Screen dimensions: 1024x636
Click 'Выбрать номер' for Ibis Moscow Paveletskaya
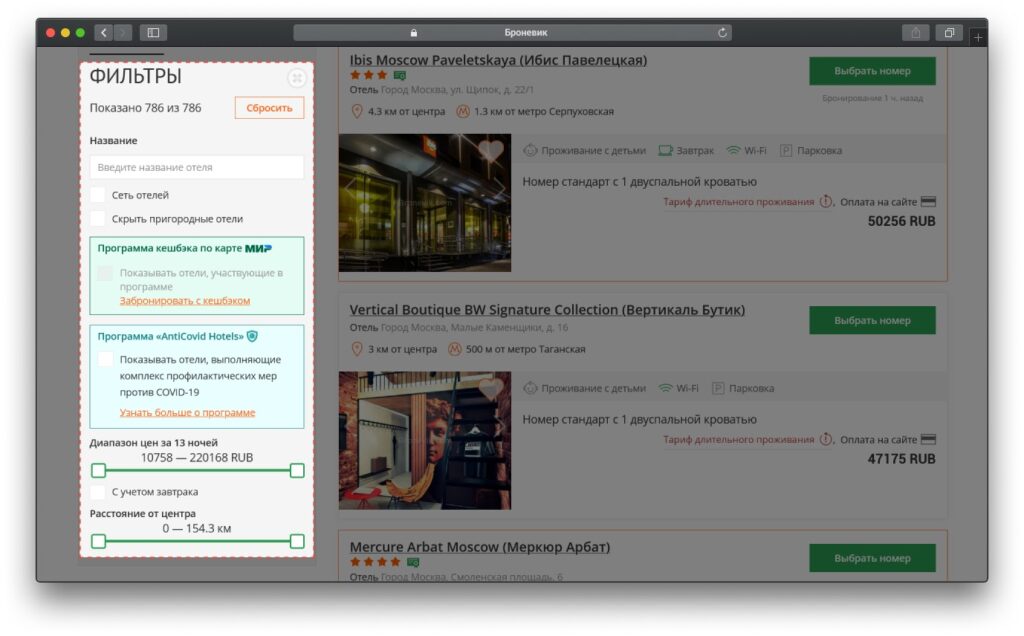872,71
